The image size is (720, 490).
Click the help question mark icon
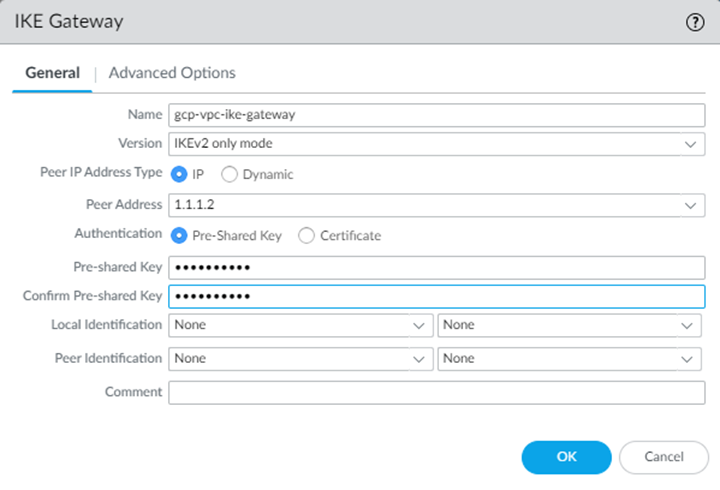[695, 23]
